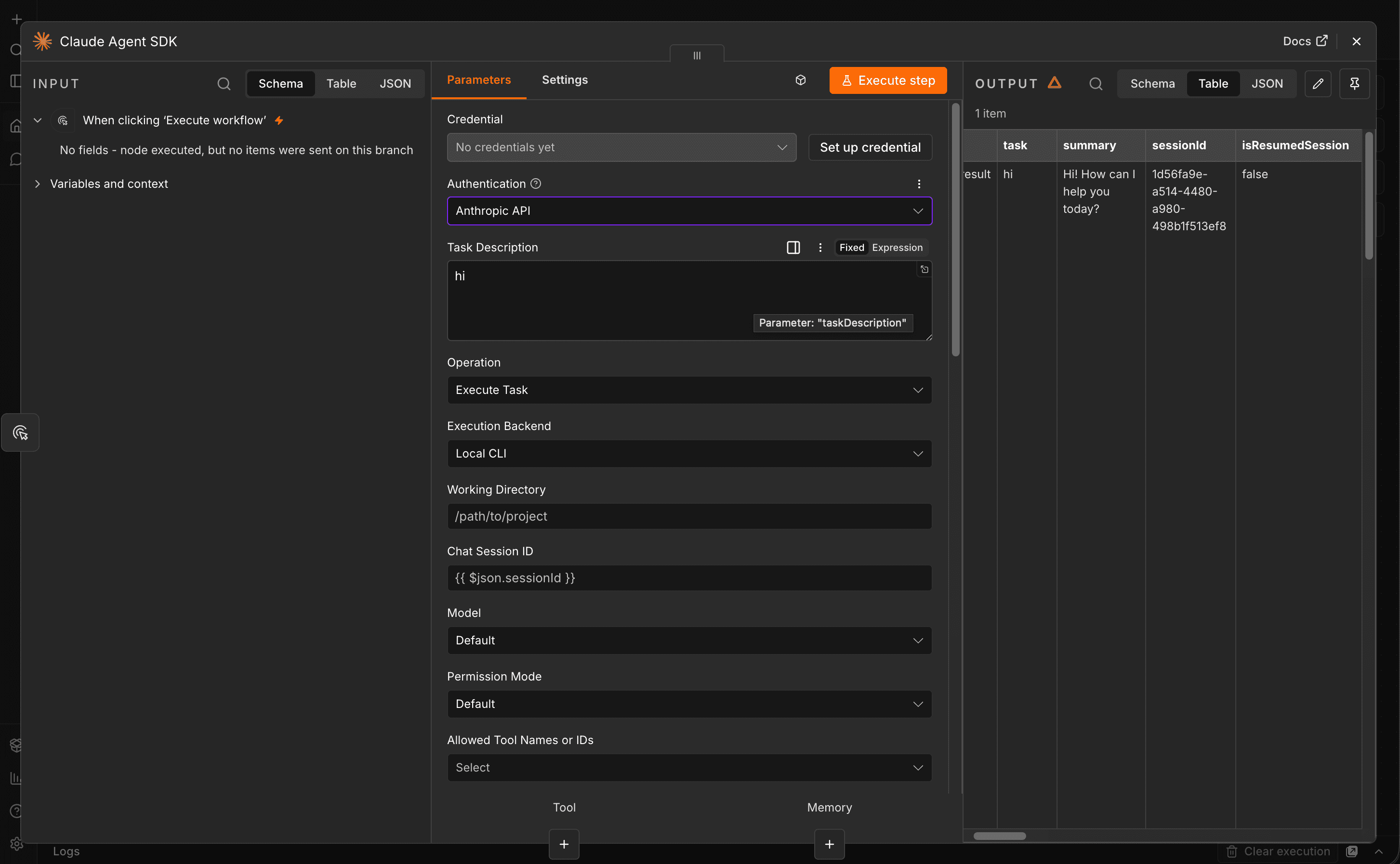1400x864 pixels.
Task: Click the cube icon beside Execute step
Action: pyautogui.click(x=801, y=80)
